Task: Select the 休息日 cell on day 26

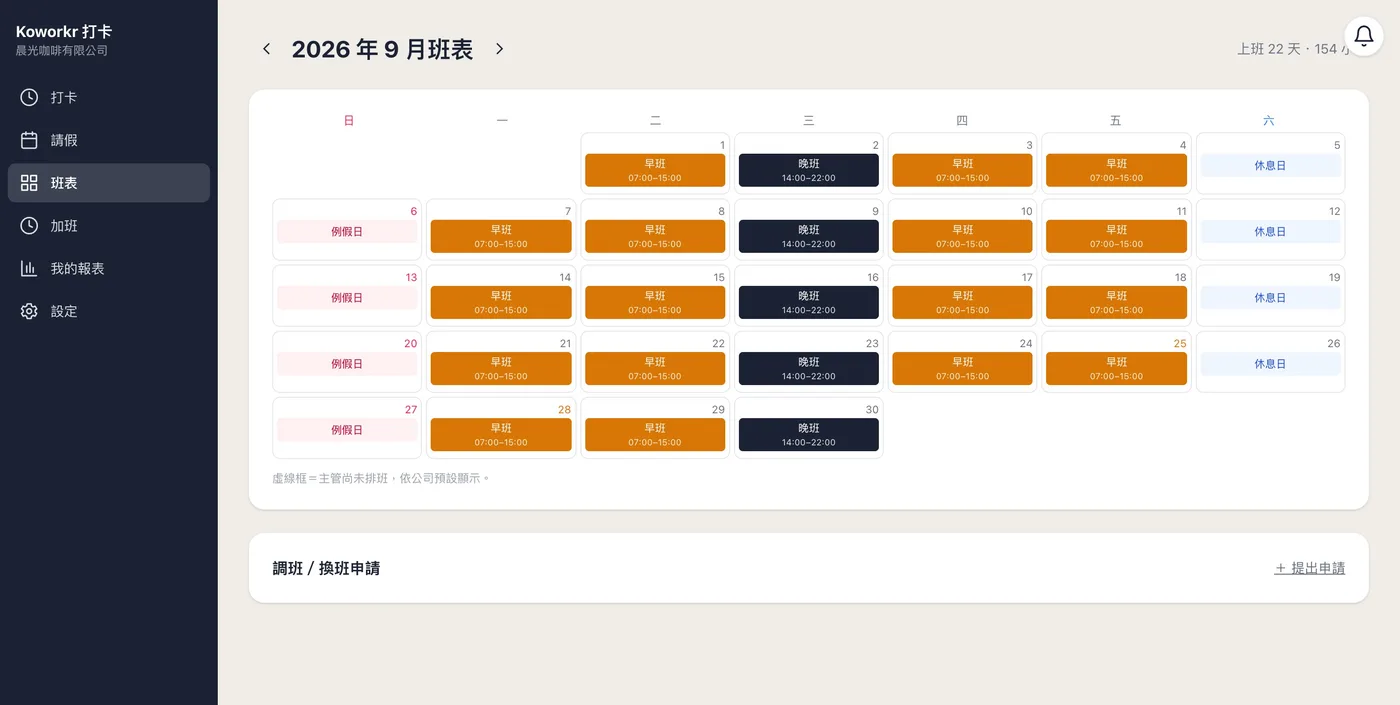Action: 1271,364
